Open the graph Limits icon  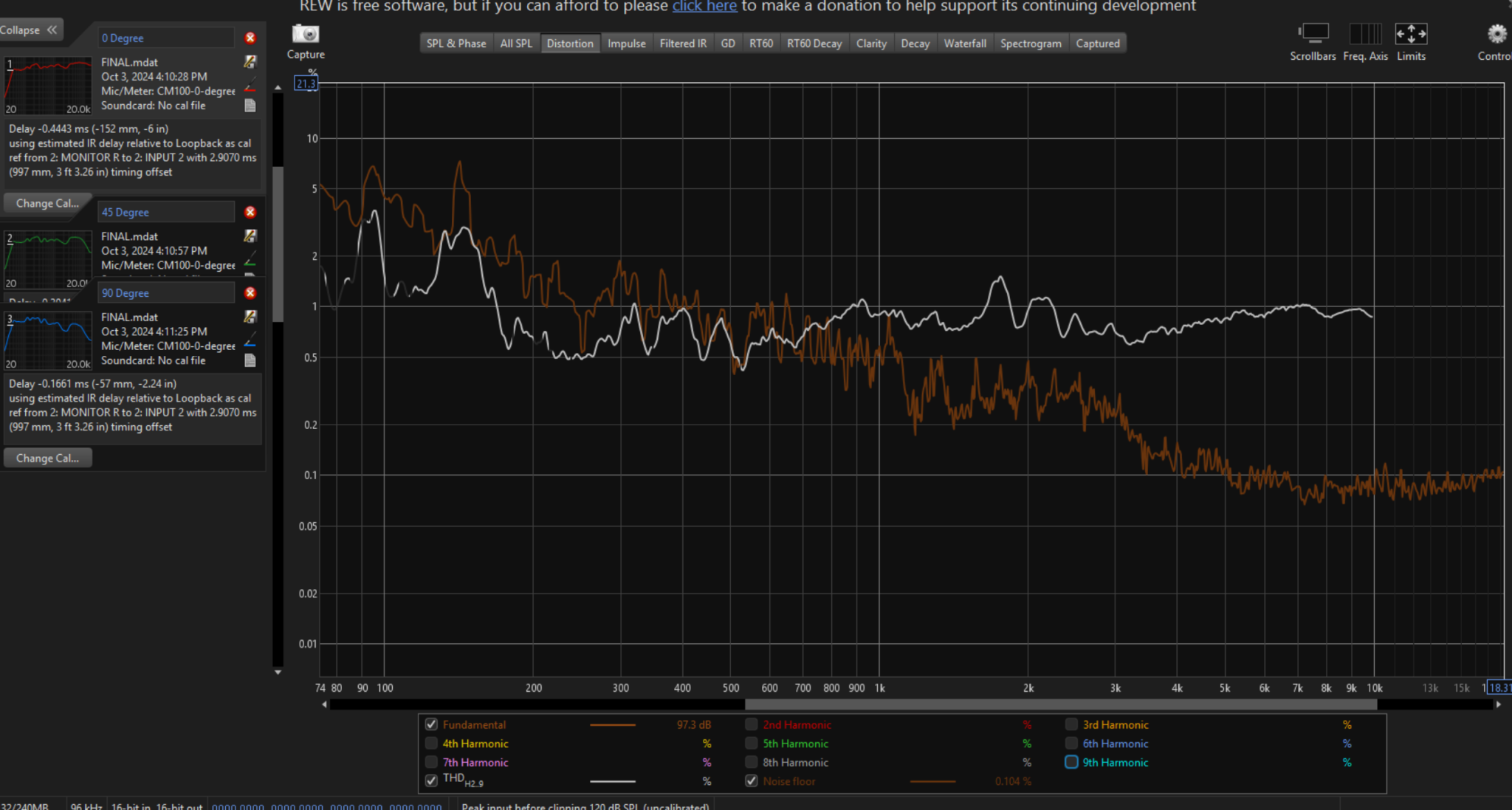click(1411, 34)
